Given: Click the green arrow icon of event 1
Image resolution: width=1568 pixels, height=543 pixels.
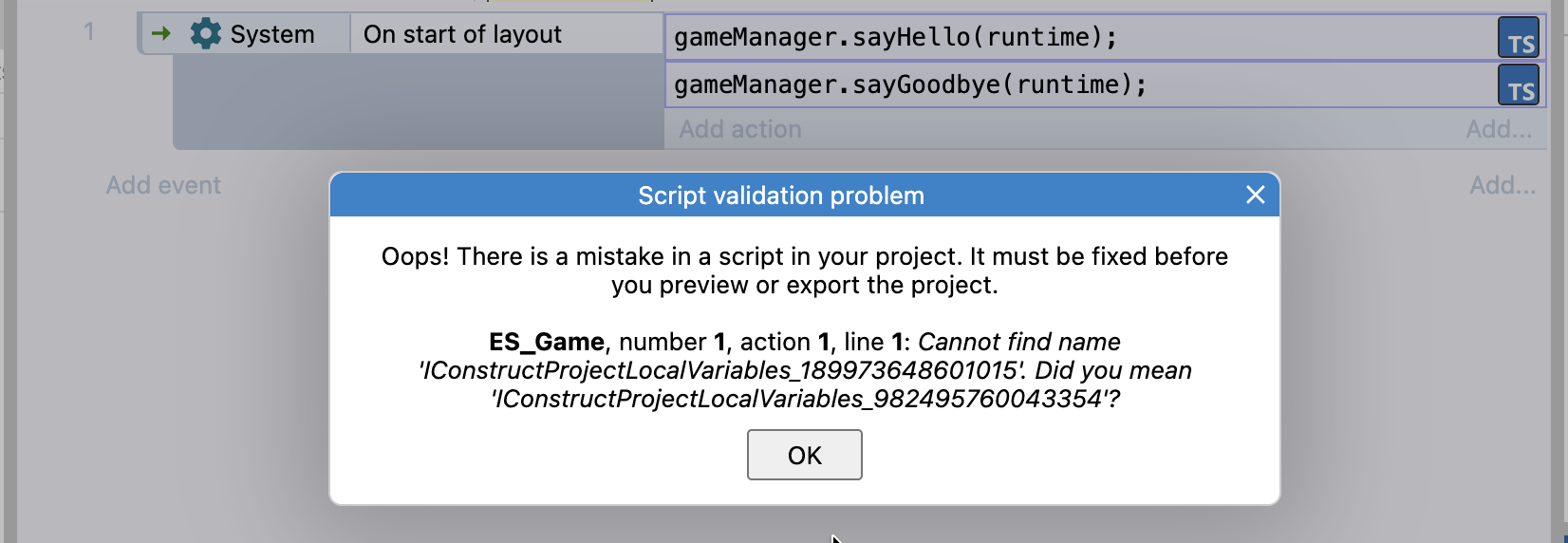Looking at the screenshot, I should click(x=161, y=34).
